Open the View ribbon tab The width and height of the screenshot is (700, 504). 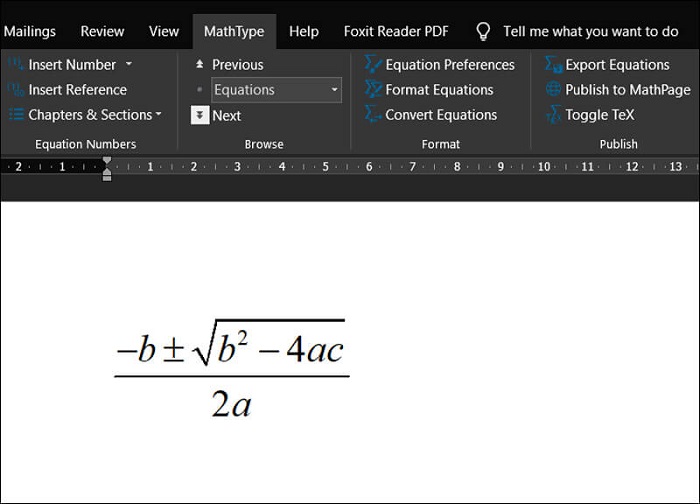pyautogui.click(x=164, y=31)
